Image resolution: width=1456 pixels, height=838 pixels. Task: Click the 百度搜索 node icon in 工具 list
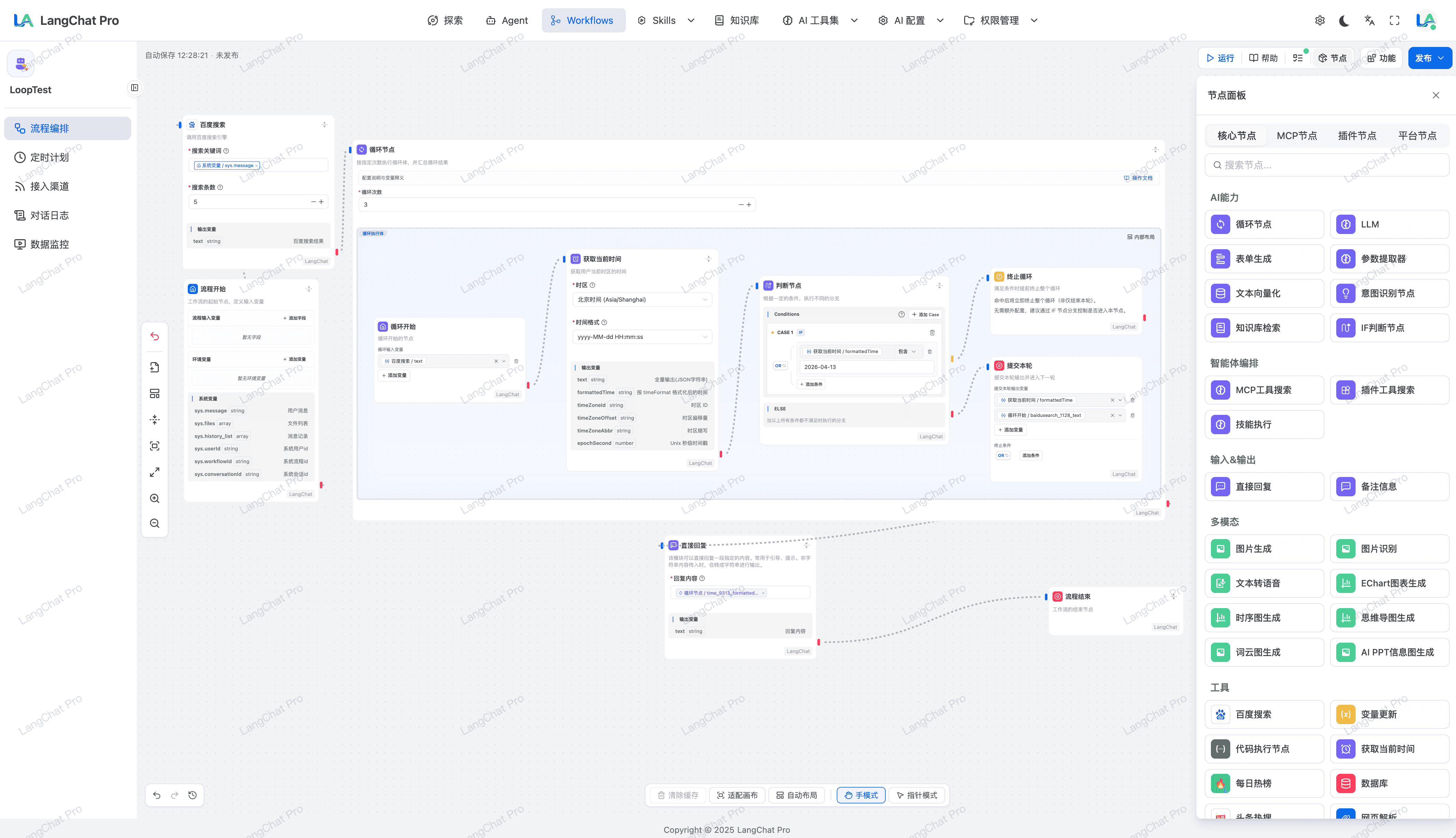[x=1220, y=714]
